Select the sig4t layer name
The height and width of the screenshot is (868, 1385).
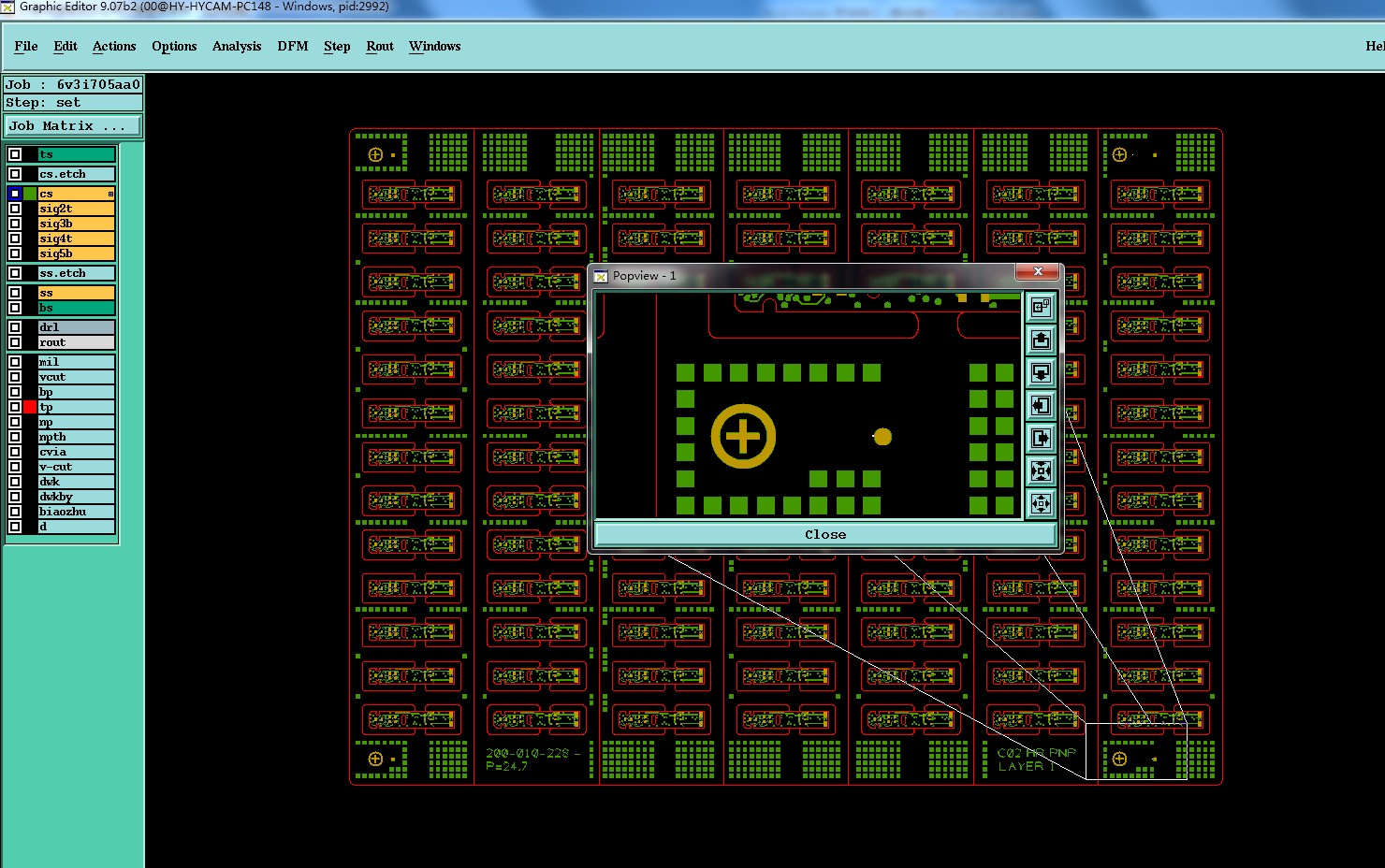[77, 239]
